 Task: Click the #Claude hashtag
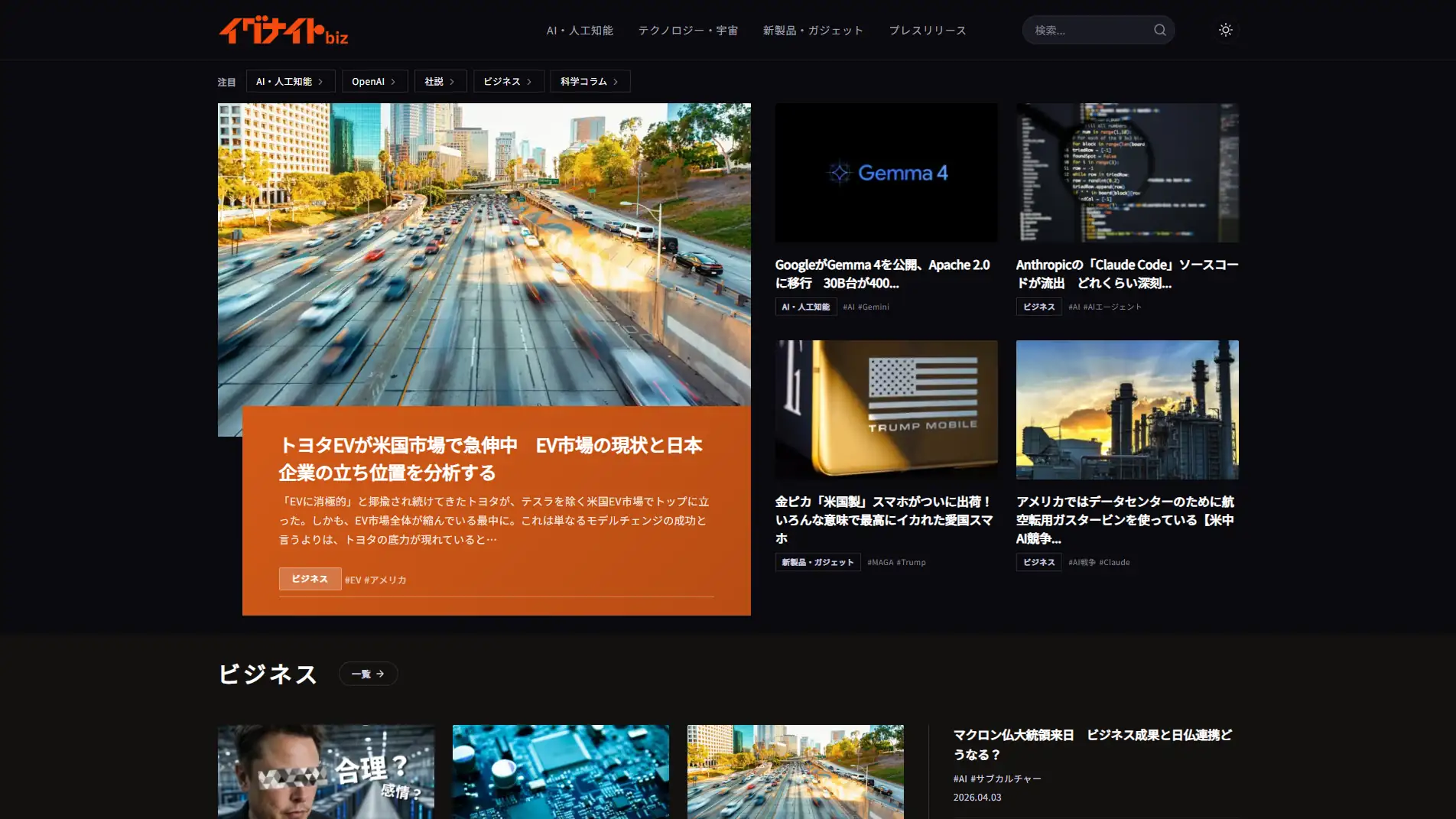(x=1114, y=562)
